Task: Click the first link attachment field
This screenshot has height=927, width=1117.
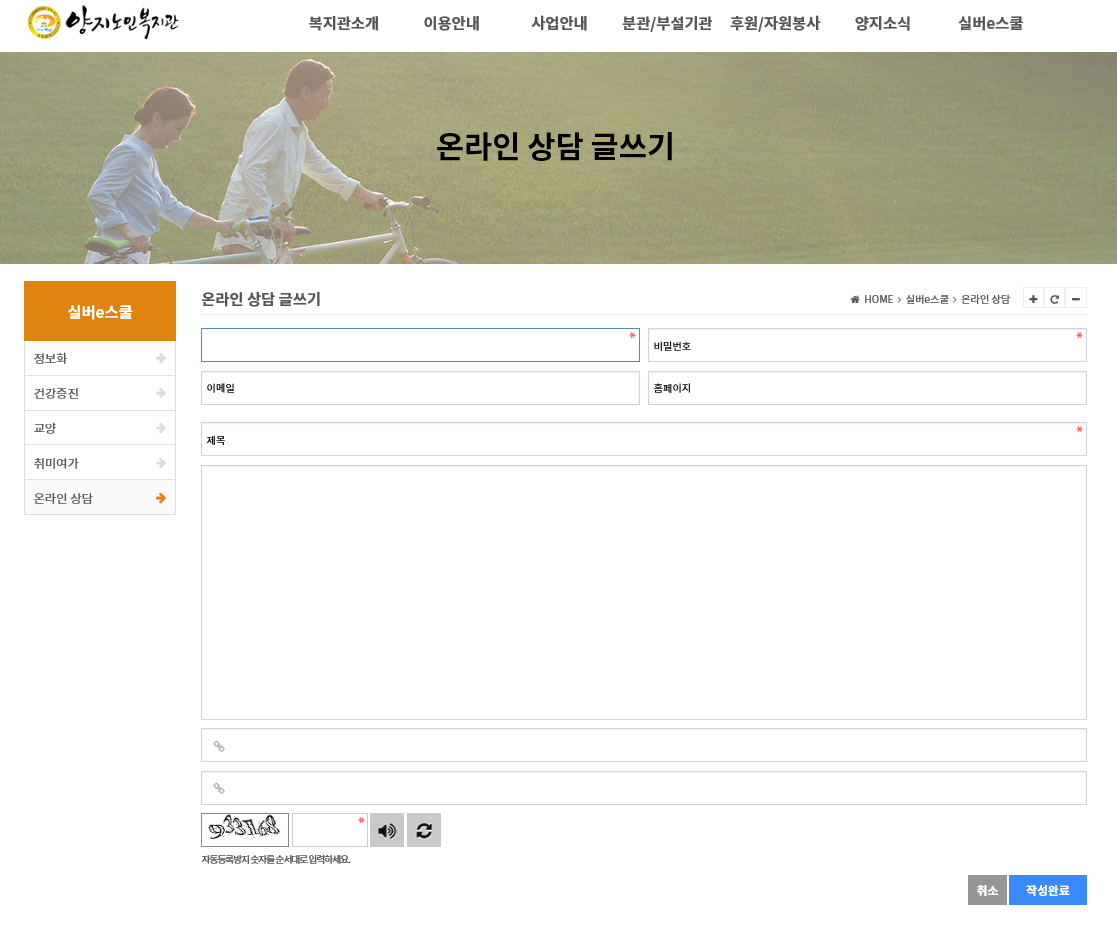Action: (644, 745)
